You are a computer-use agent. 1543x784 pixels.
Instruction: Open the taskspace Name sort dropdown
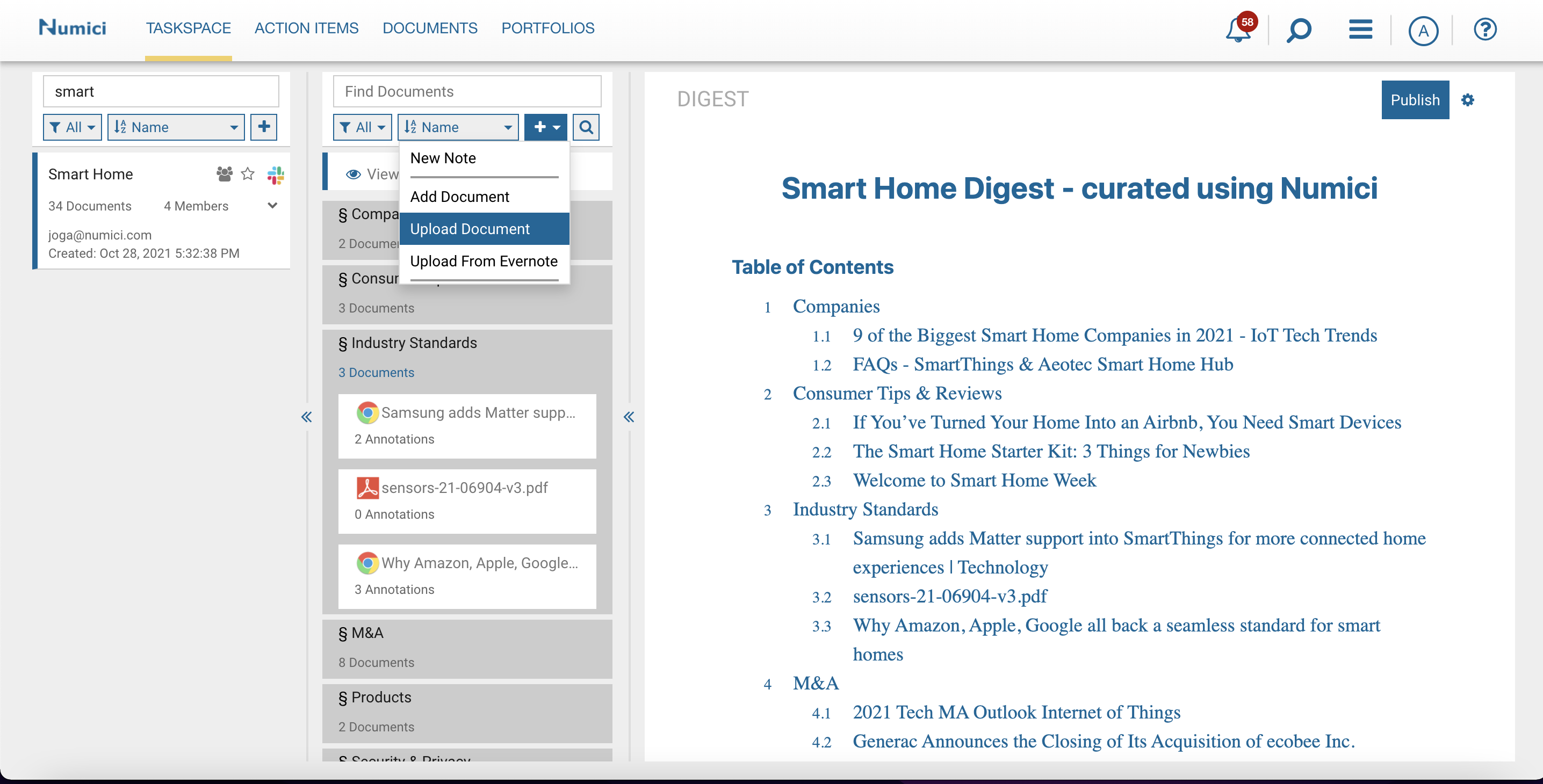click(x=176, y=127)
